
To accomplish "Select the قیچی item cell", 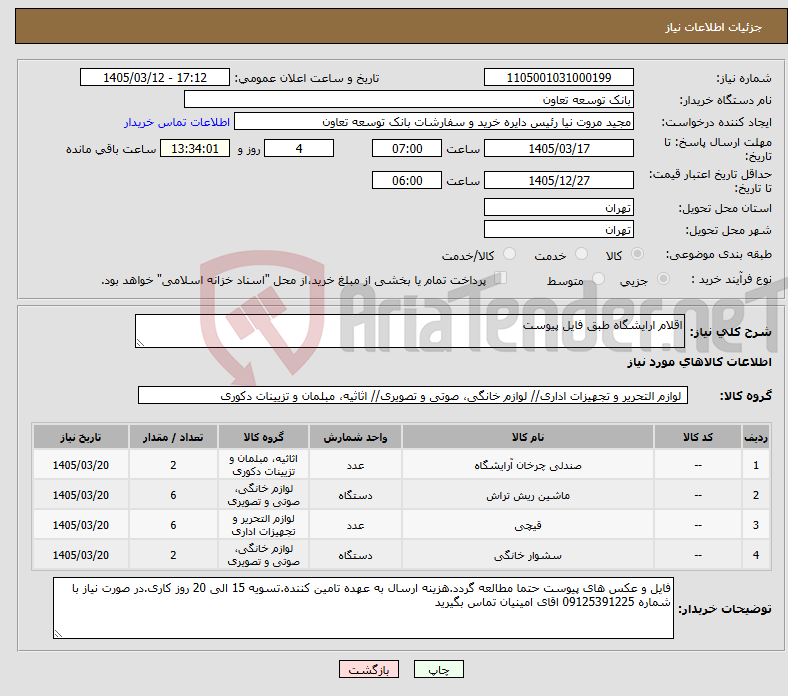I will coord(528,525).
